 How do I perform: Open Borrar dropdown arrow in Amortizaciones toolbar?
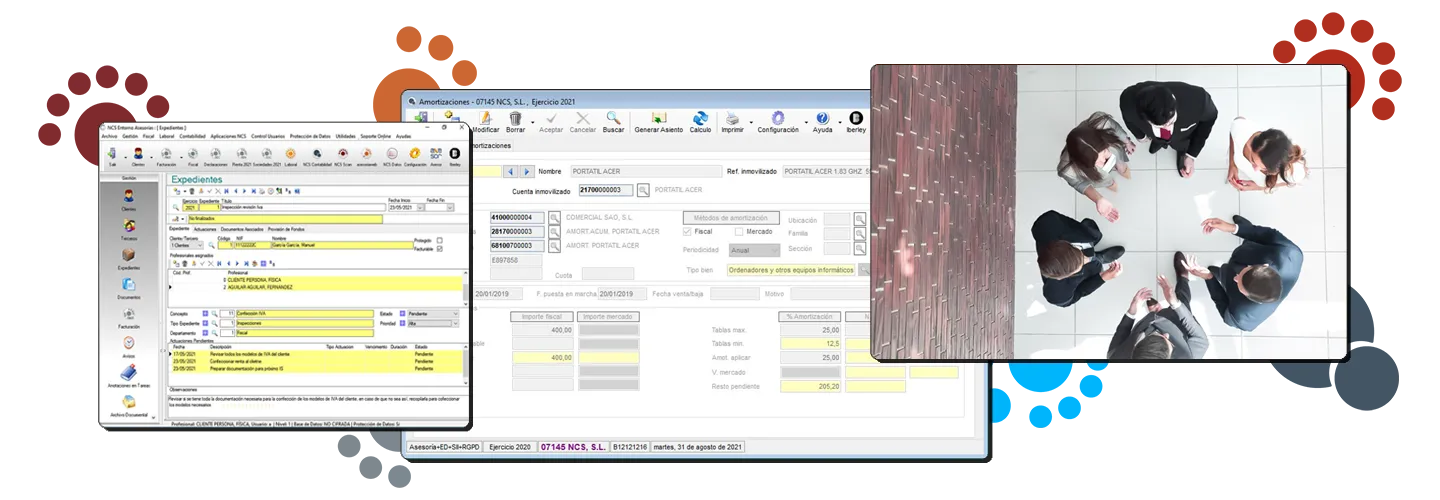click(533, 122)
